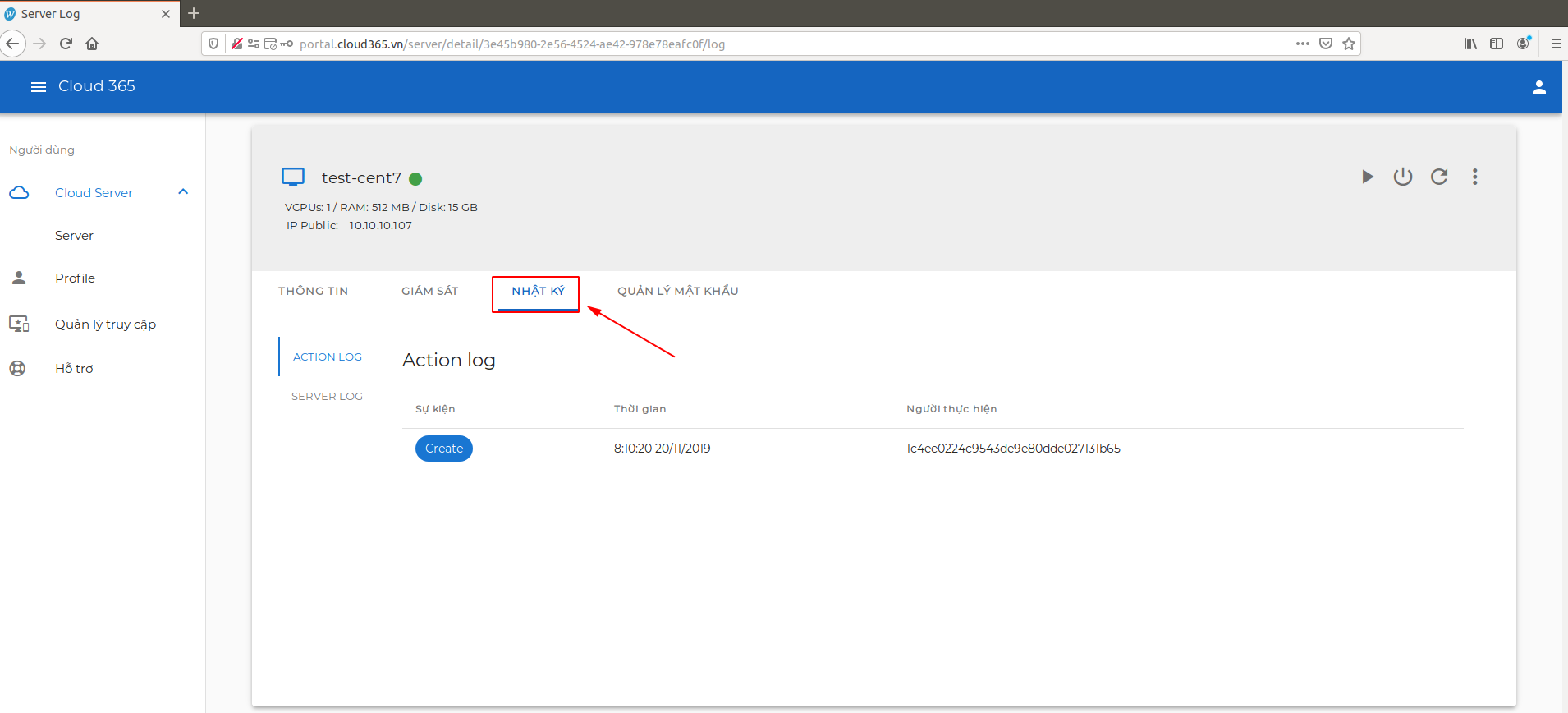This screenshot has height=713, width=1568.
Task: Open Firefox application menu
Action: point(1557,44)
